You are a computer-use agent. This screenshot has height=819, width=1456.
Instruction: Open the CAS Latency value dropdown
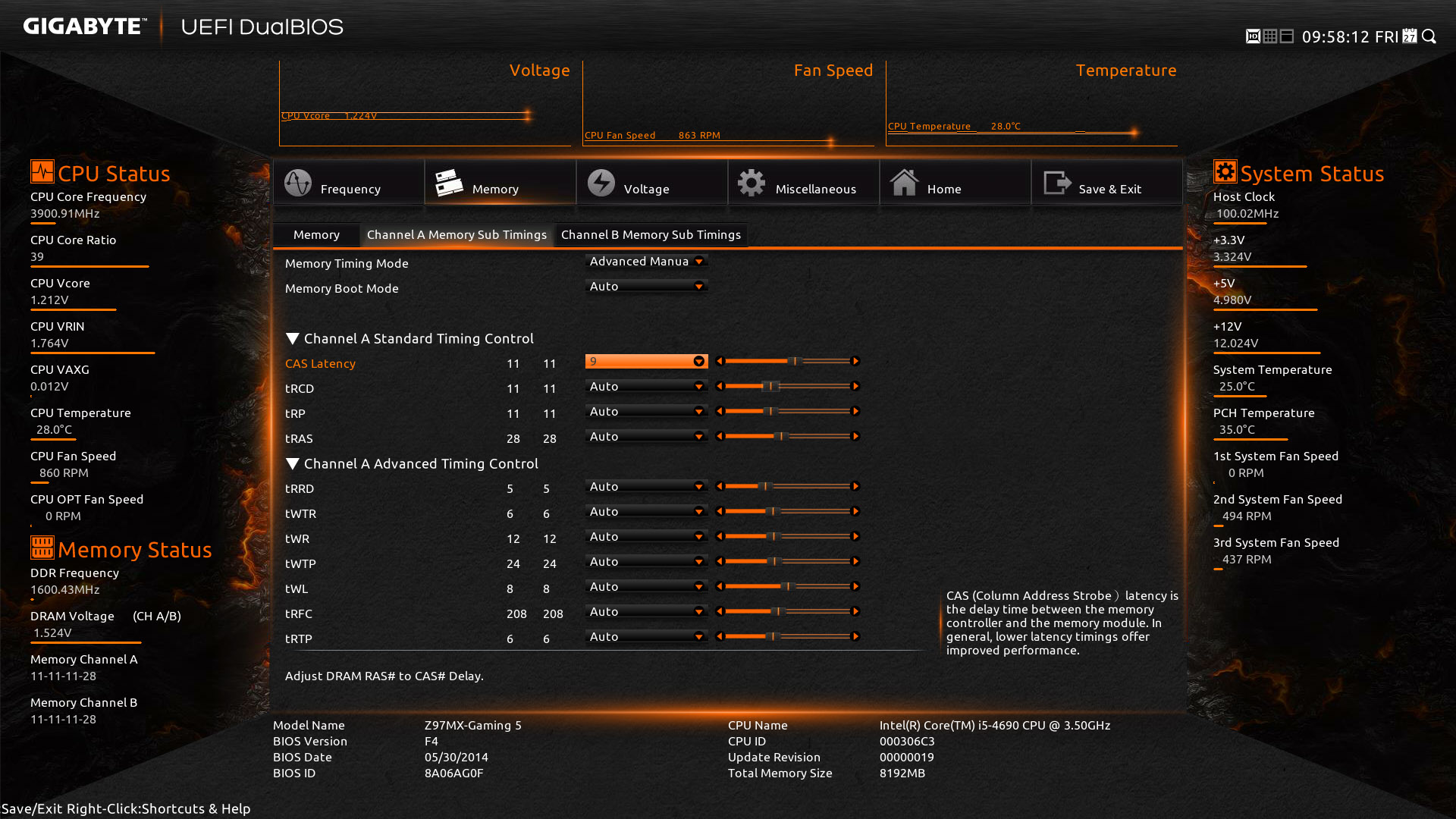pos(646,362)
